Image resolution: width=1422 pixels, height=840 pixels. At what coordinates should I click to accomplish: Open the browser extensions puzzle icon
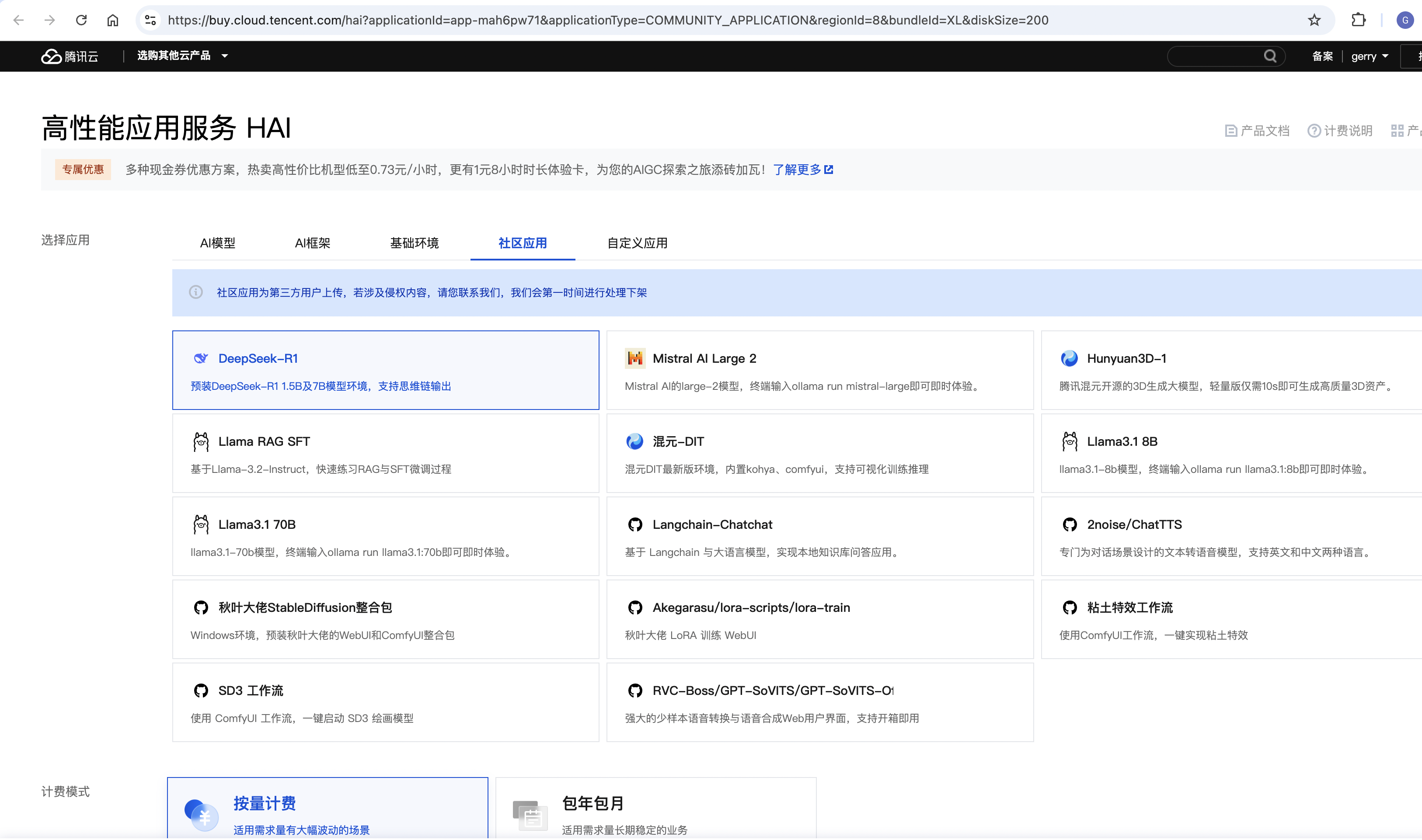point(1358,21)
